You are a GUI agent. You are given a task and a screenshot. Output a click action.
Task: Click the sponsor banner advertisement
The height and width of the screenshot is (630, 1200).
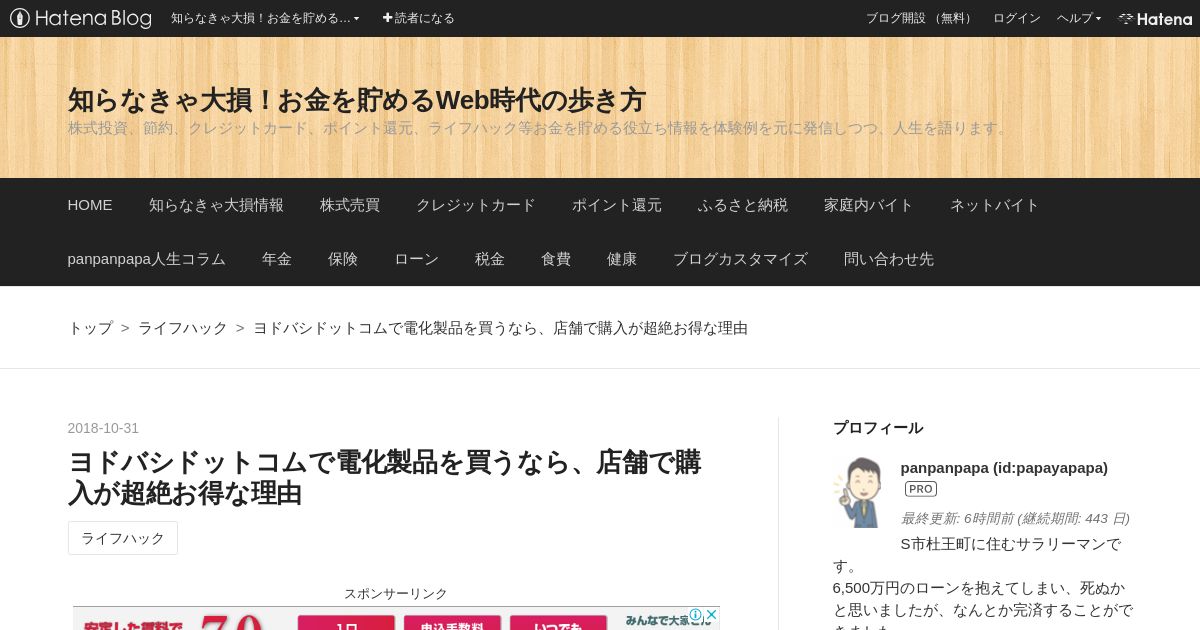pyautogui.click(x=396, y=618)
